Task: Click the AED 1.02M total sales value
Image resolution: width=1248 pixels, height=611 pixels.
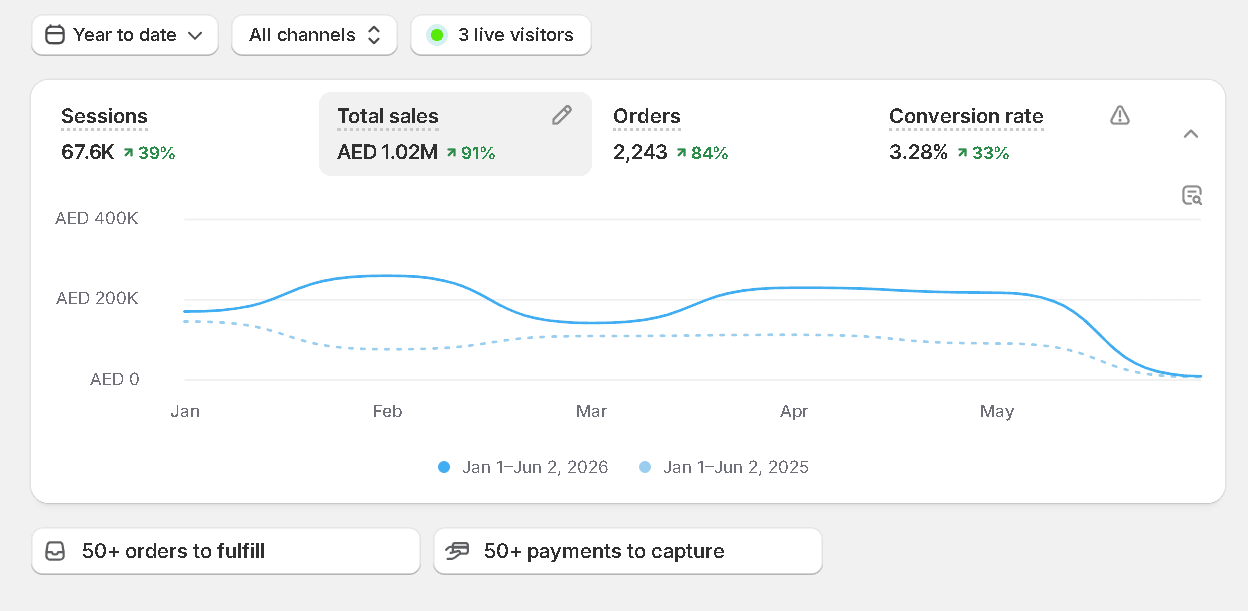Action: [x=387, y=153]
